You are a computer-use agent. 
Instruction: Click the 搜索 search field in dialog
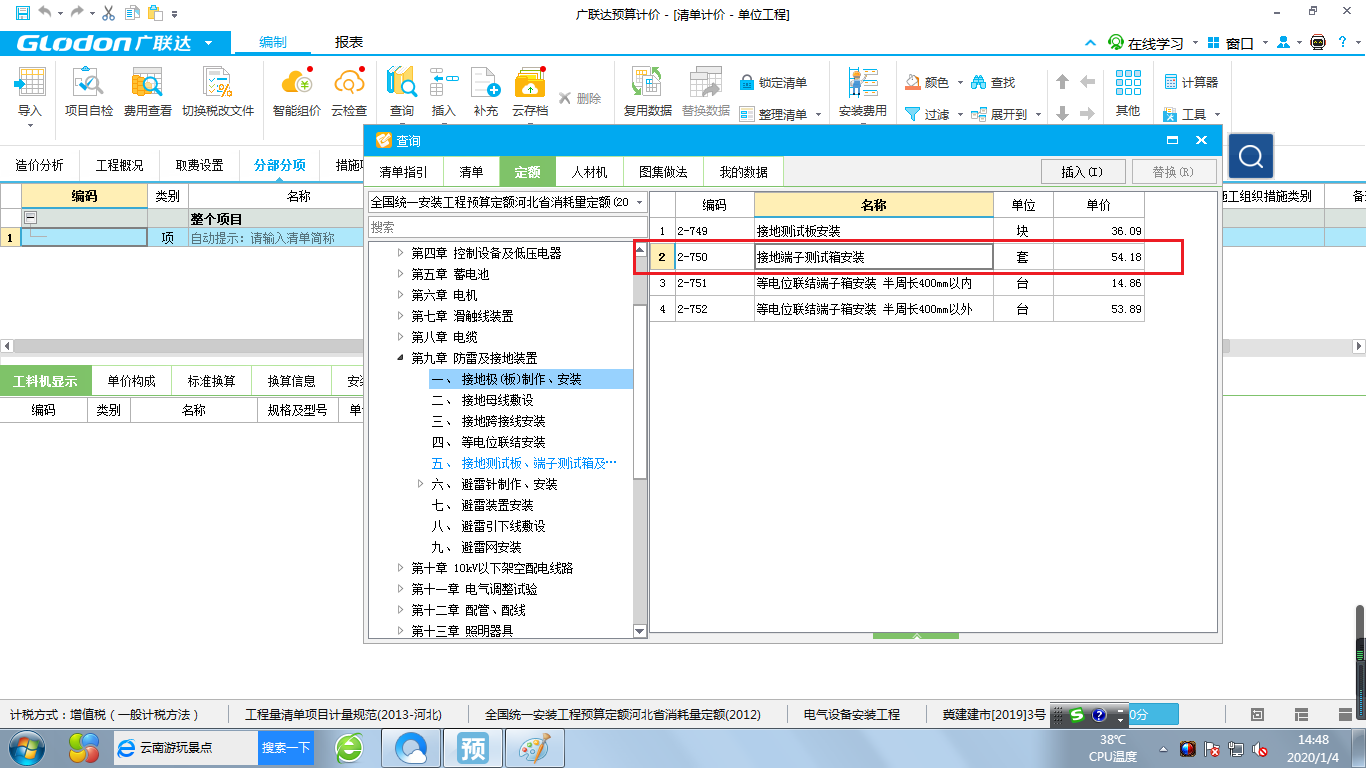point(508,227)
